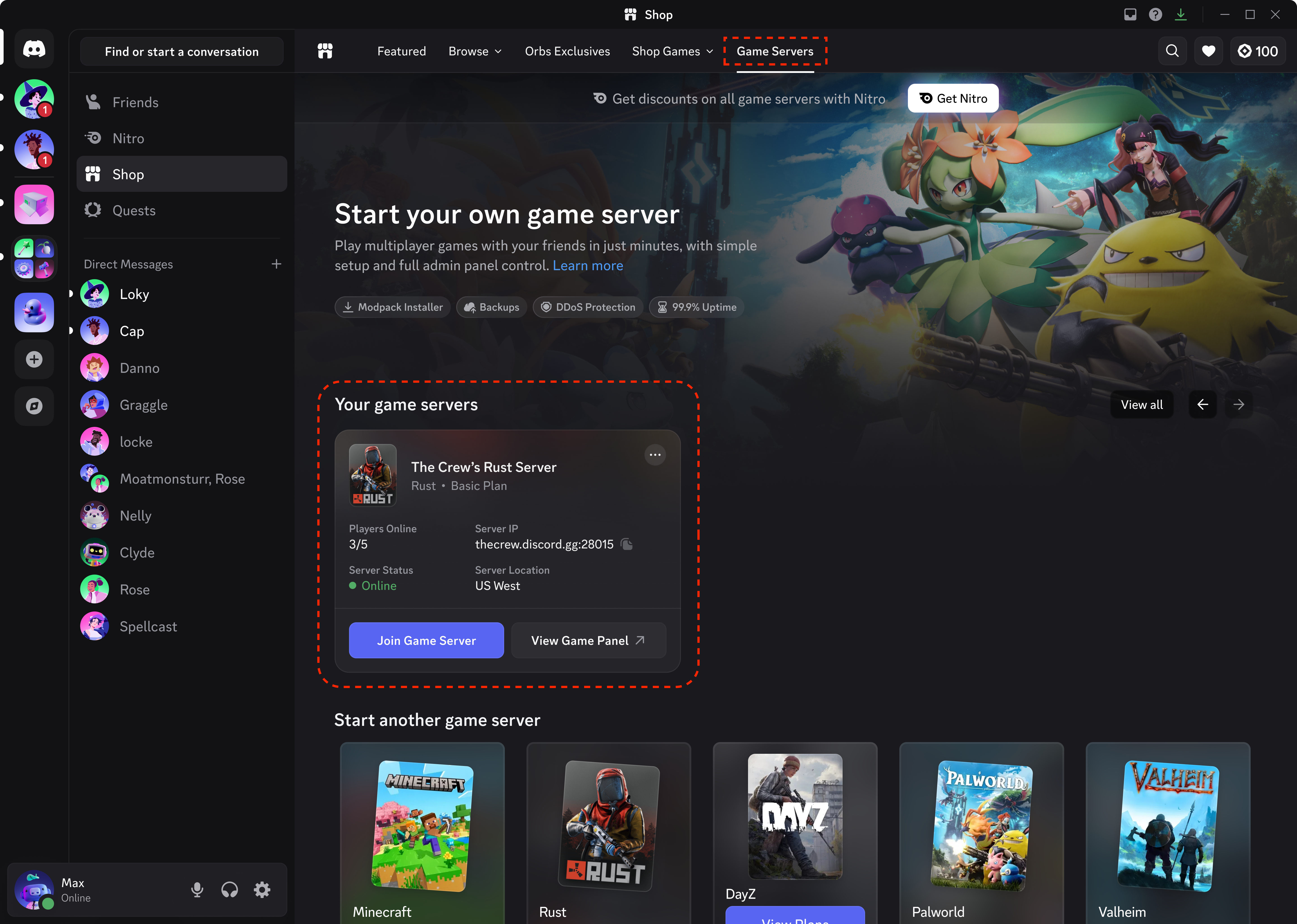Open the afro-haired avatar server in server rail
The image size is (1297, 924).
[34, 150]
